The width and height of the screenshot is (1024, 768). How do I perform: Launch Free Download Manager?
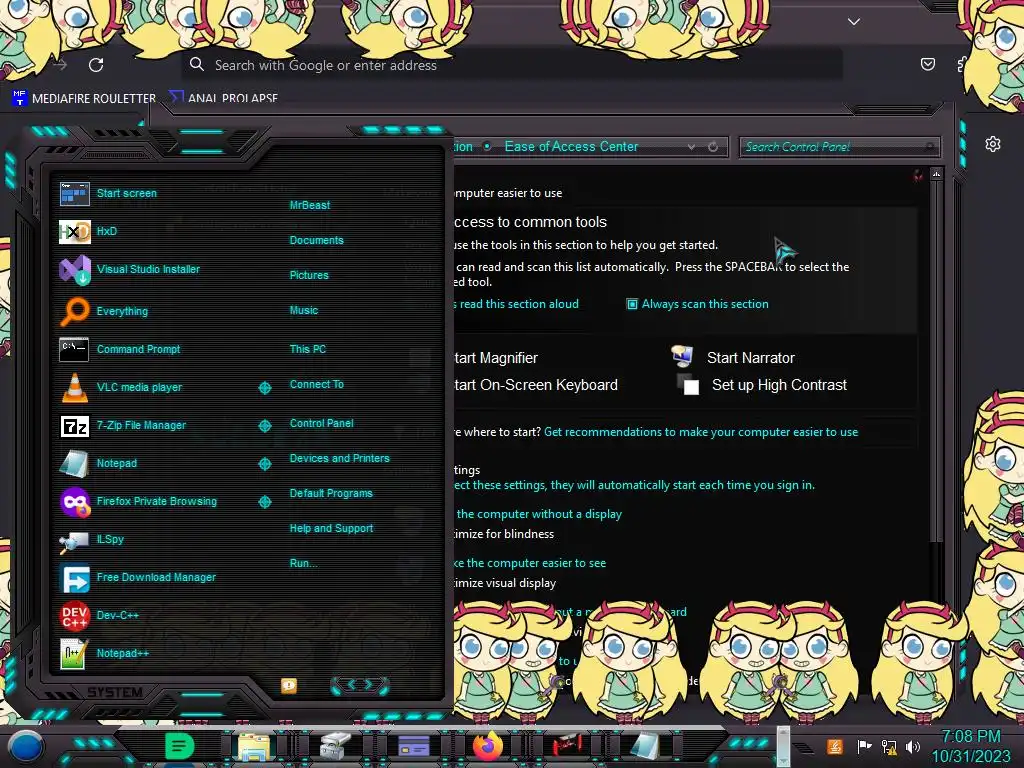coord(138,577)
